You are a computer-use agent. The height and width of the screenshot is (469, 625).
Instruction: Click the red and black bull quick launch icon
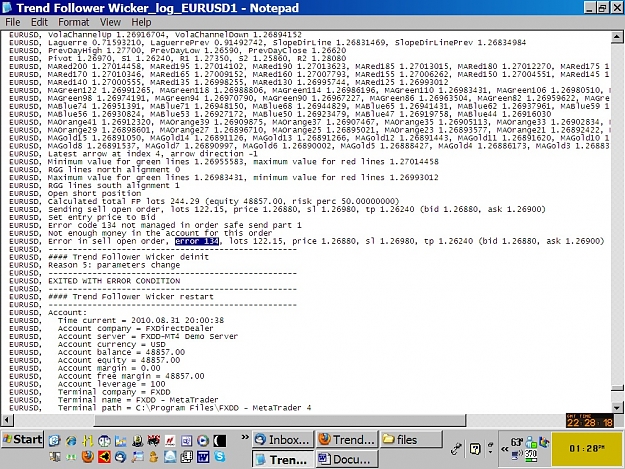pos(154,441)
